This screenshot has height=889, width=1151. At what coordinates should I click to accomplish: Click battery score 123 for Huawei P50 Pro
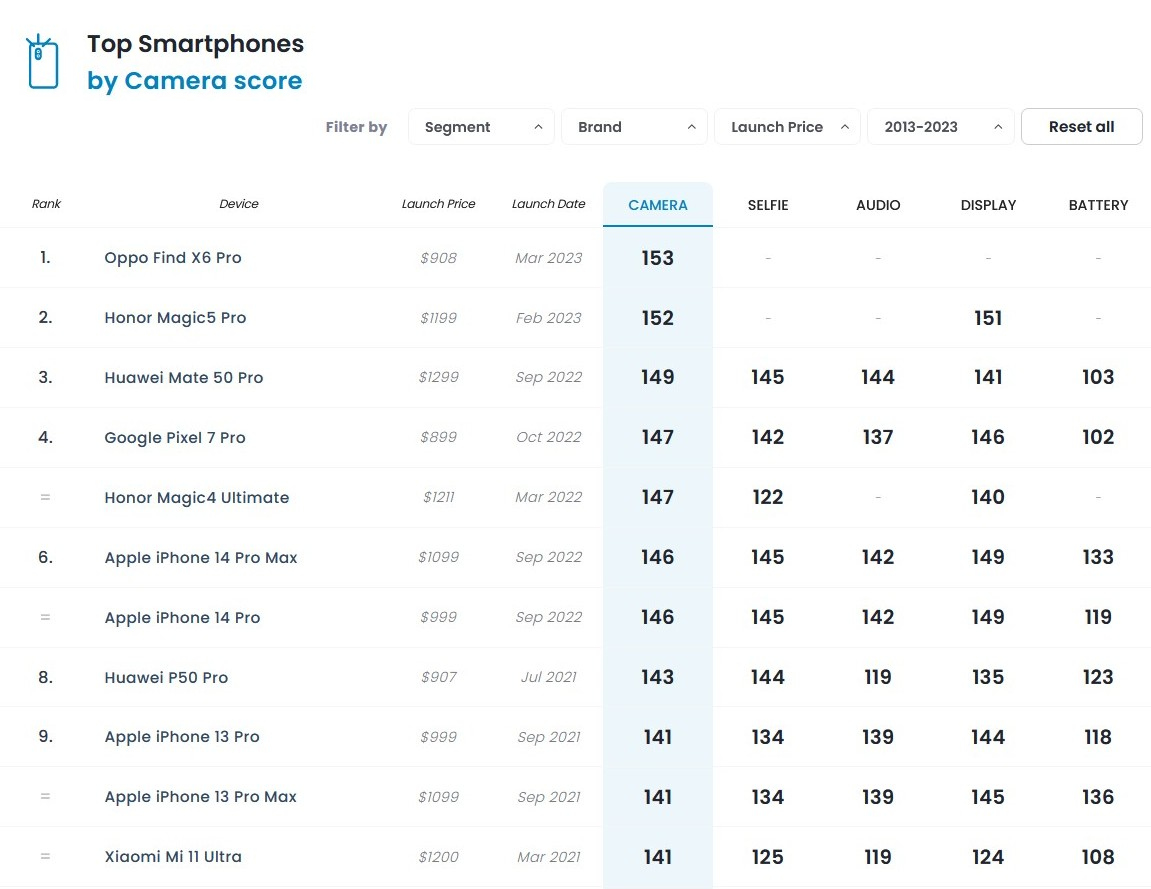pos(1098,678)
